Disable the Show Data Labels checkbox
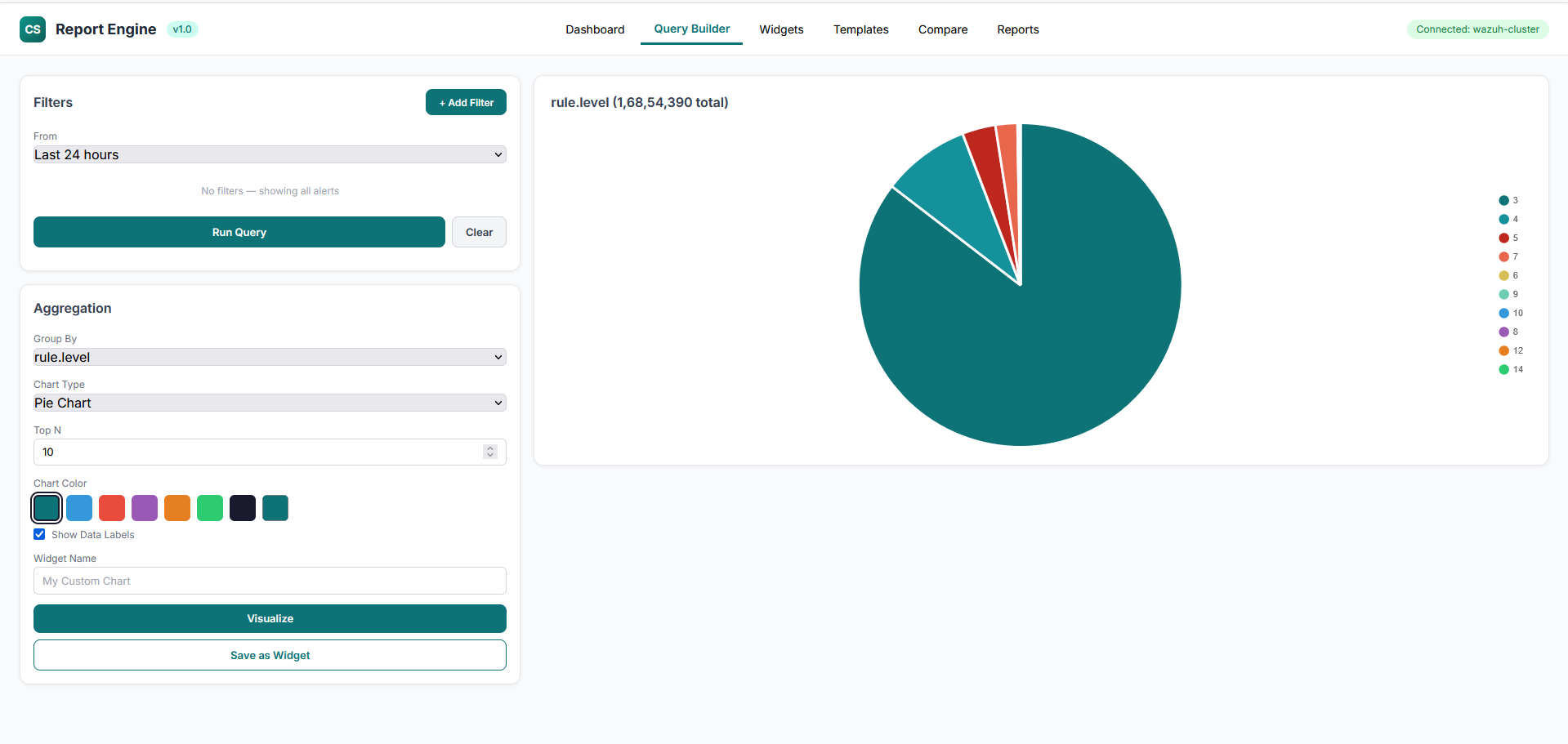This screenshot has height=744, width=1568. pyautogui.click(x=39, y=534)
